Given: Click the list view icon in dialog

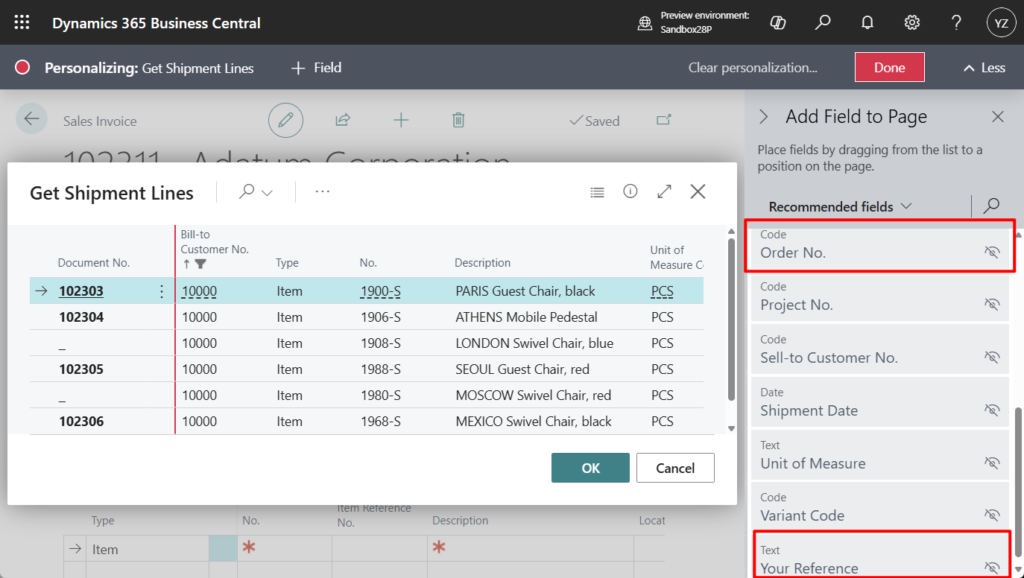Looking at the screenshot, I should tap(597, 192).
